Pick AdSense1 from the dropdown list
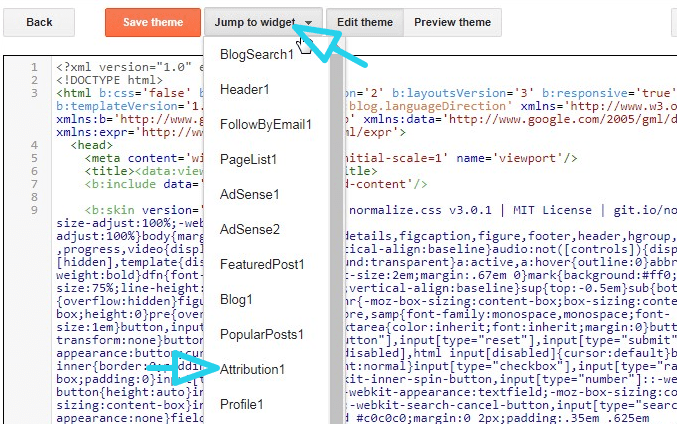Image resolution: width=677 pixels, height=424 pixels. 250,194
